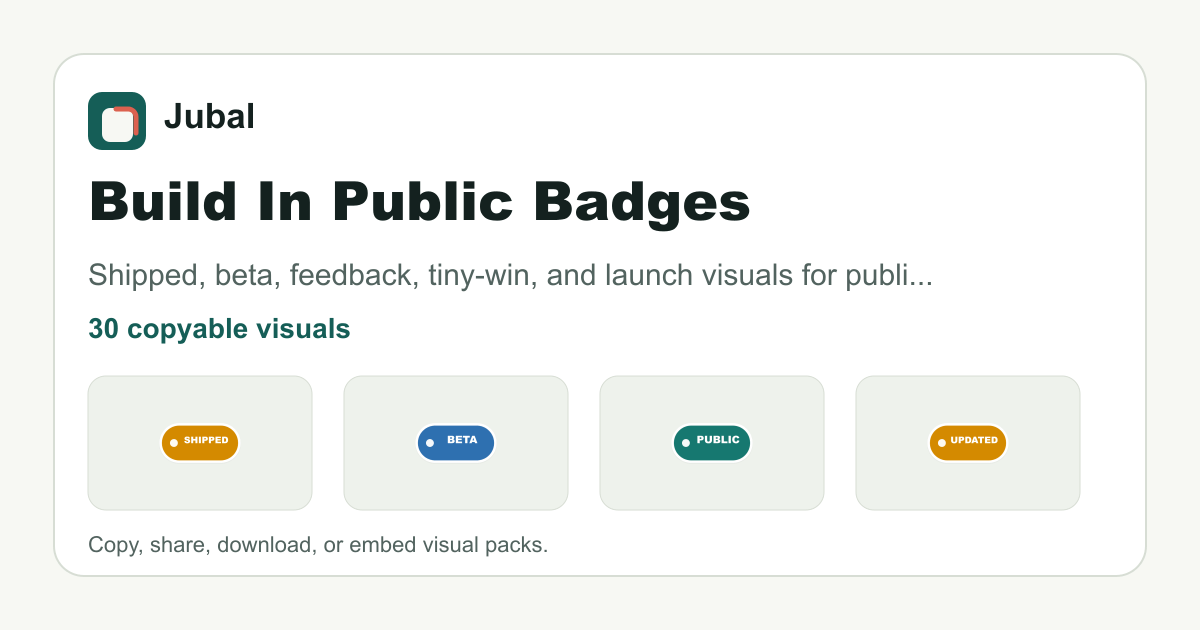Click the description starting with Shipped, beta, feedback
The image size is (1200, 630).
(511, 276)
